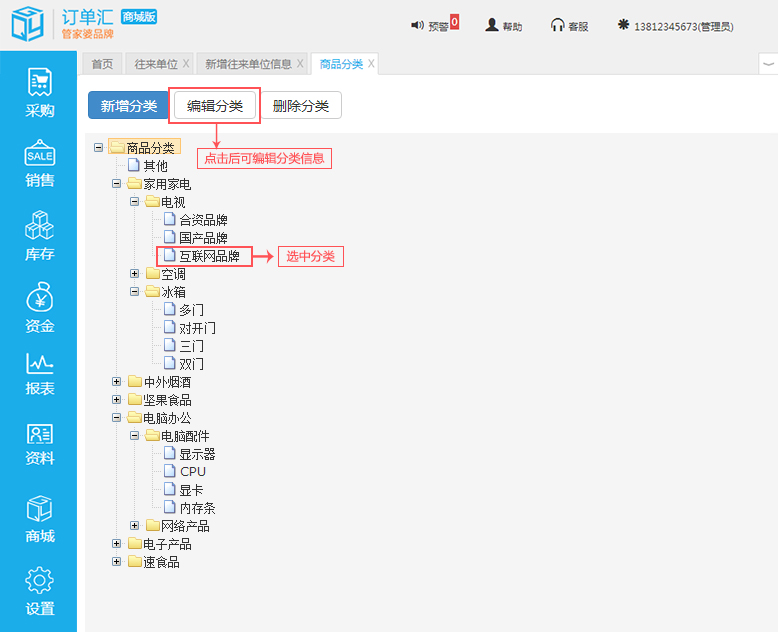
Task: Click the red 预警 count badge
Action: pos(454,22)
